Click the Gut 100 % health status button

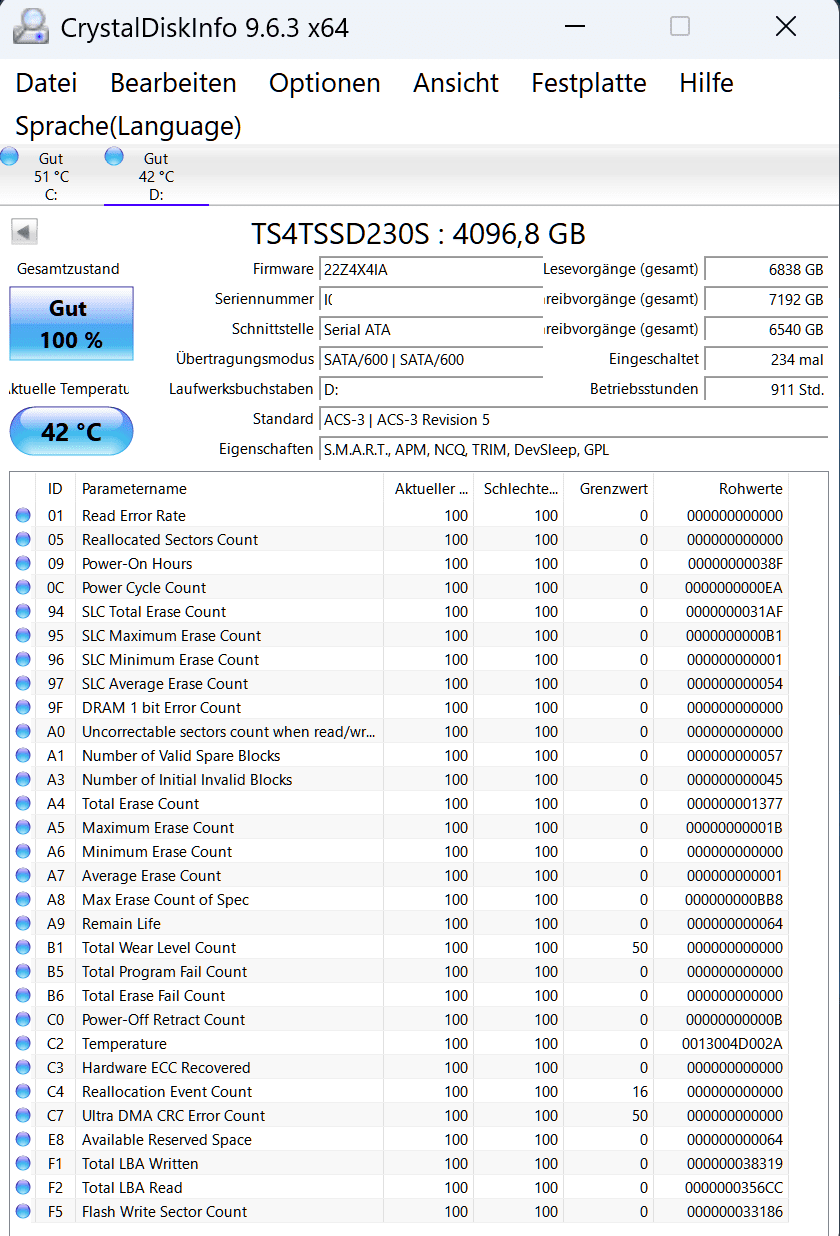tap(71, 323)
